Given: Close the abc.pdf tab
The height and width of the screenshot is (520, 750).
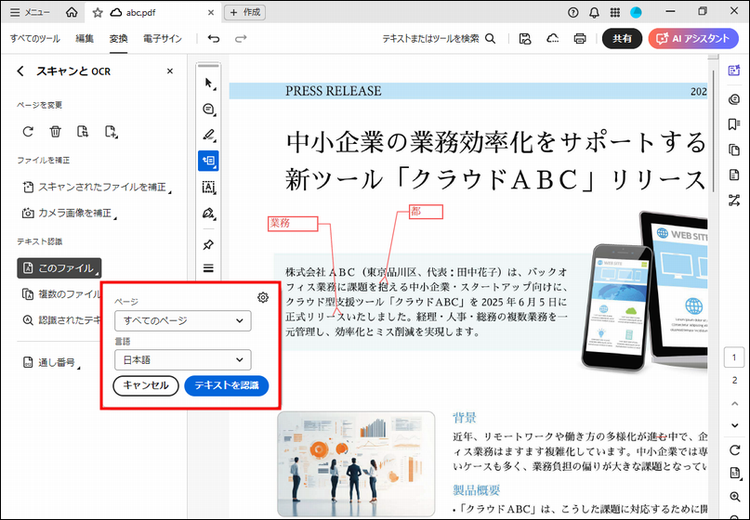Looking at the screenshot, I should coord(211,13).
